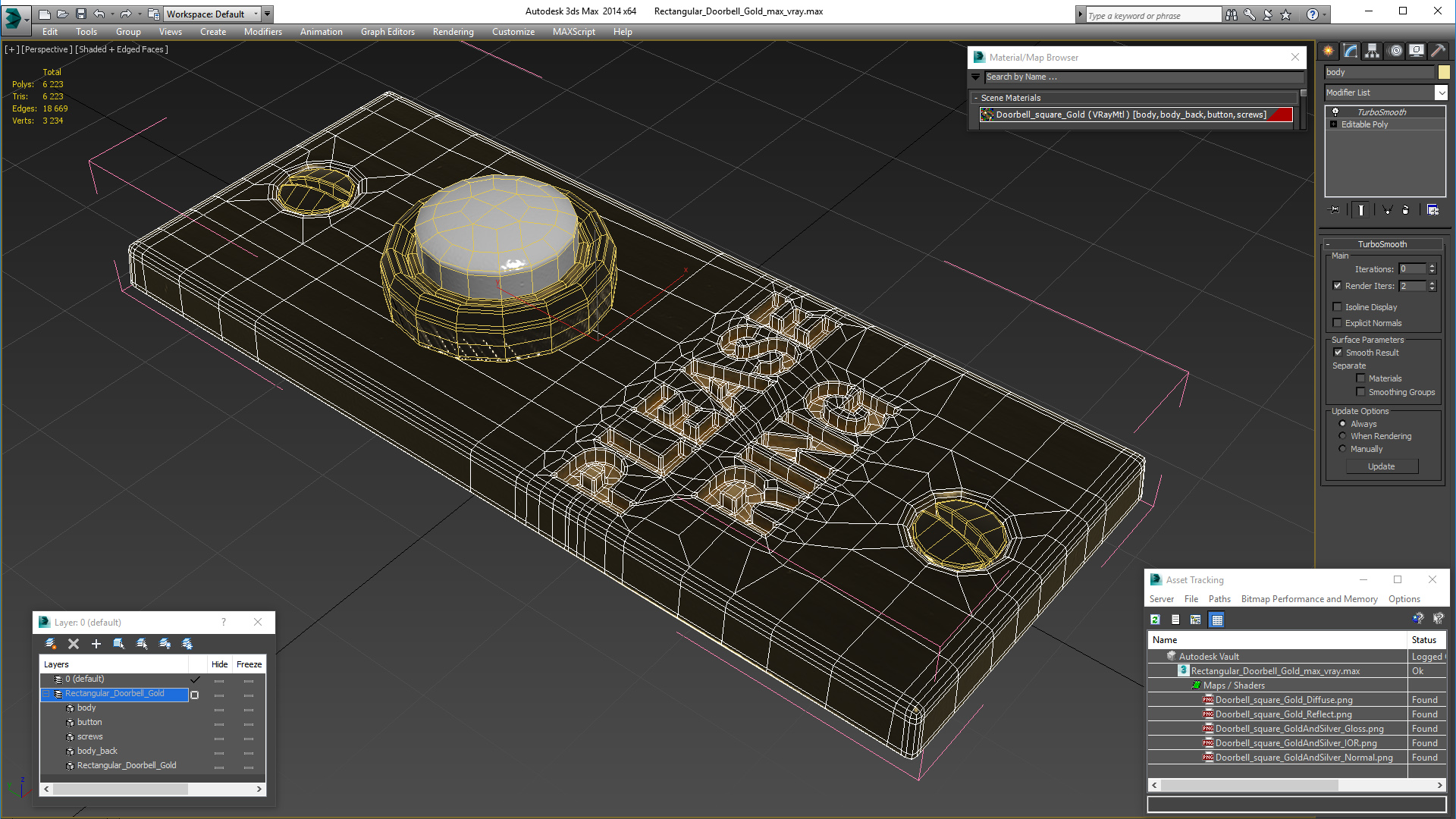Open the Hierarchy command panel tab
Viewport: 1456px width, 819px height.
(x=1372, y=51)
